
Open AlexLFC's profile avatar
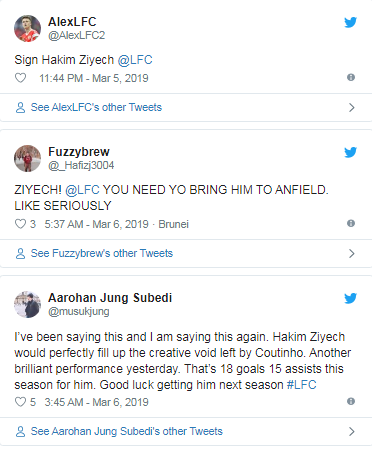(x=27, y=28)
